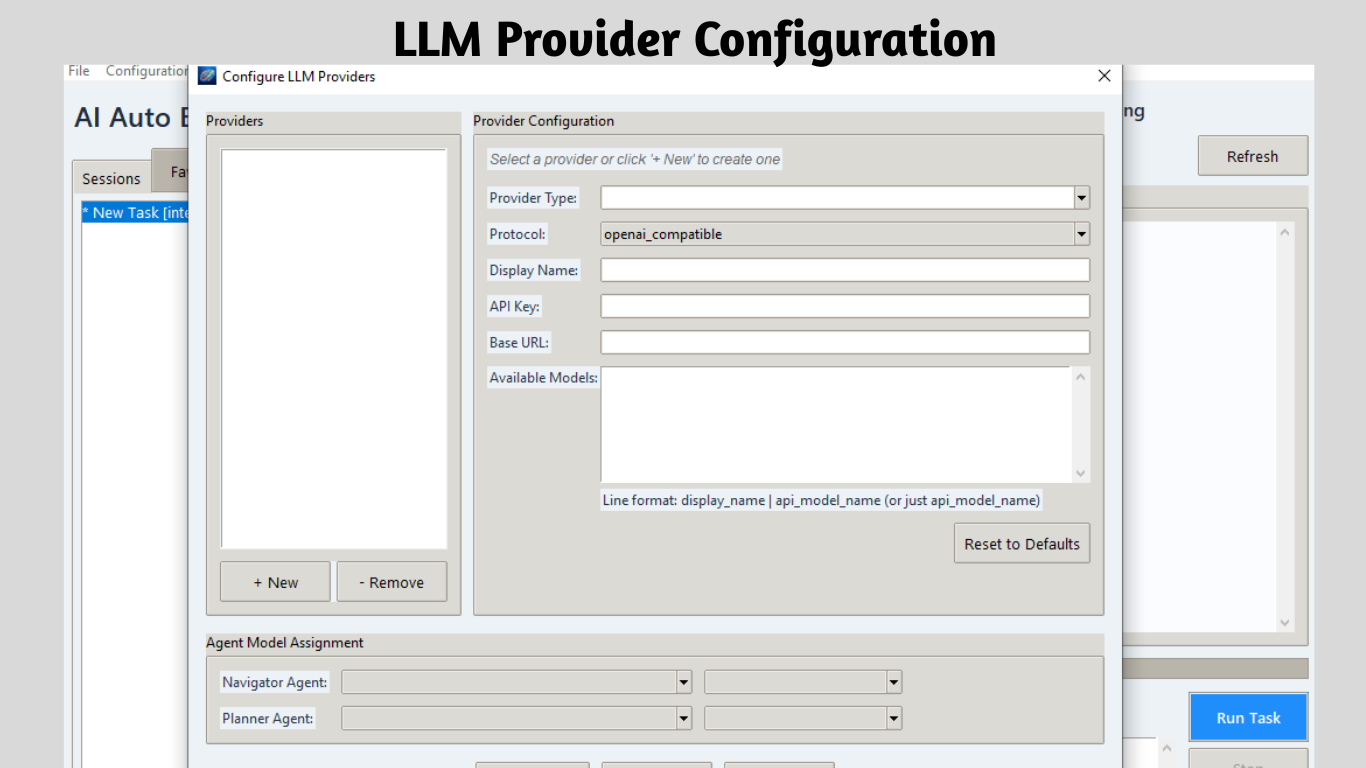Click the Agent Model Assignment group label

285,643
